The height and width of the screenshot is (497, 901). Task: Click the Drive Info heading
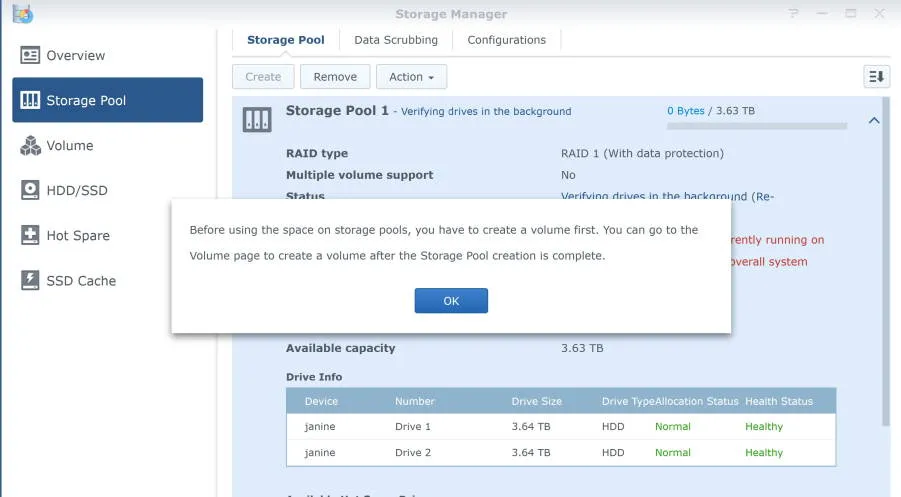[x=314, y=377]
